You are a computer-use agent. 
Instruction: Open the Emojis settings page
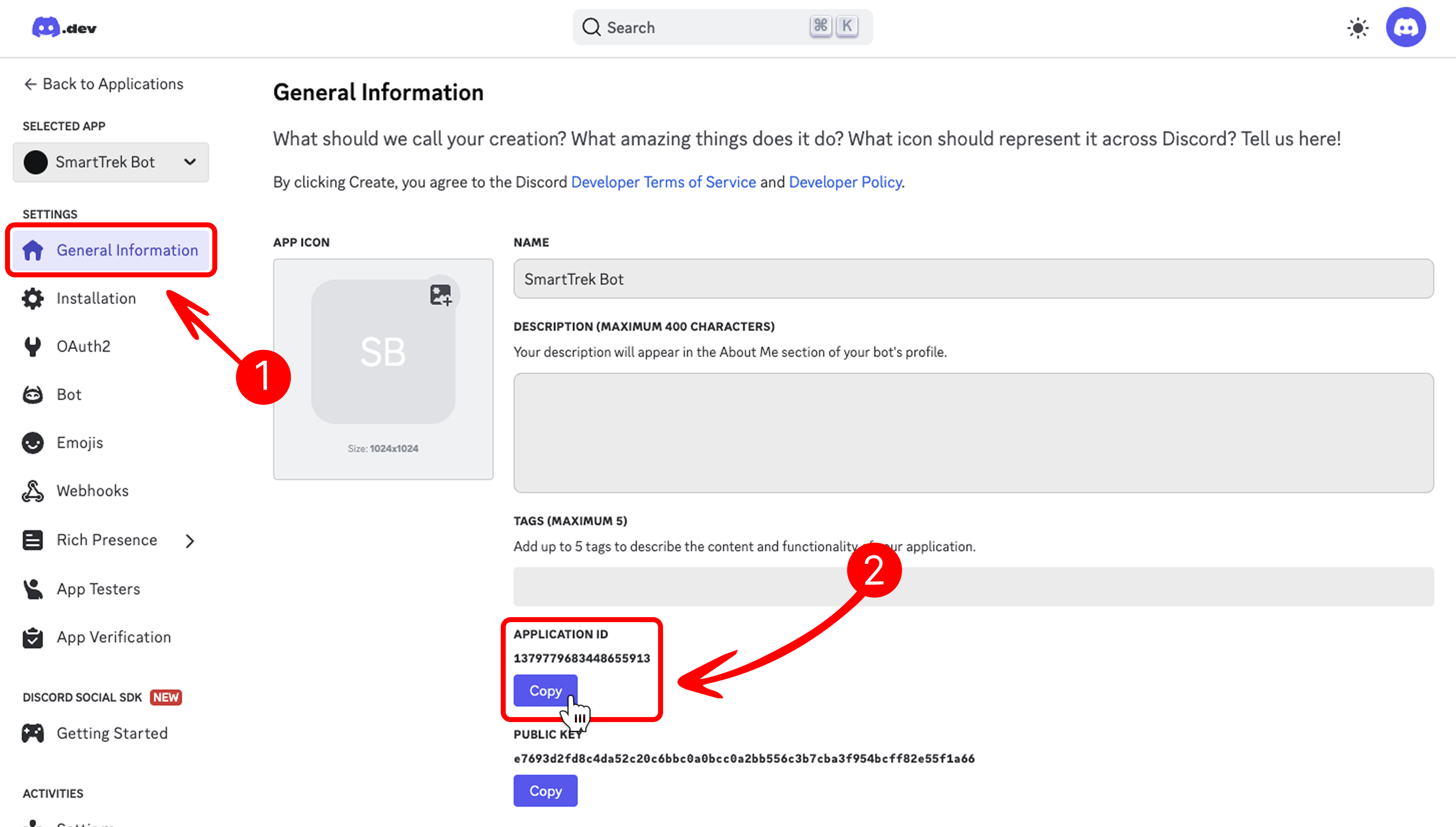[80, 443]
